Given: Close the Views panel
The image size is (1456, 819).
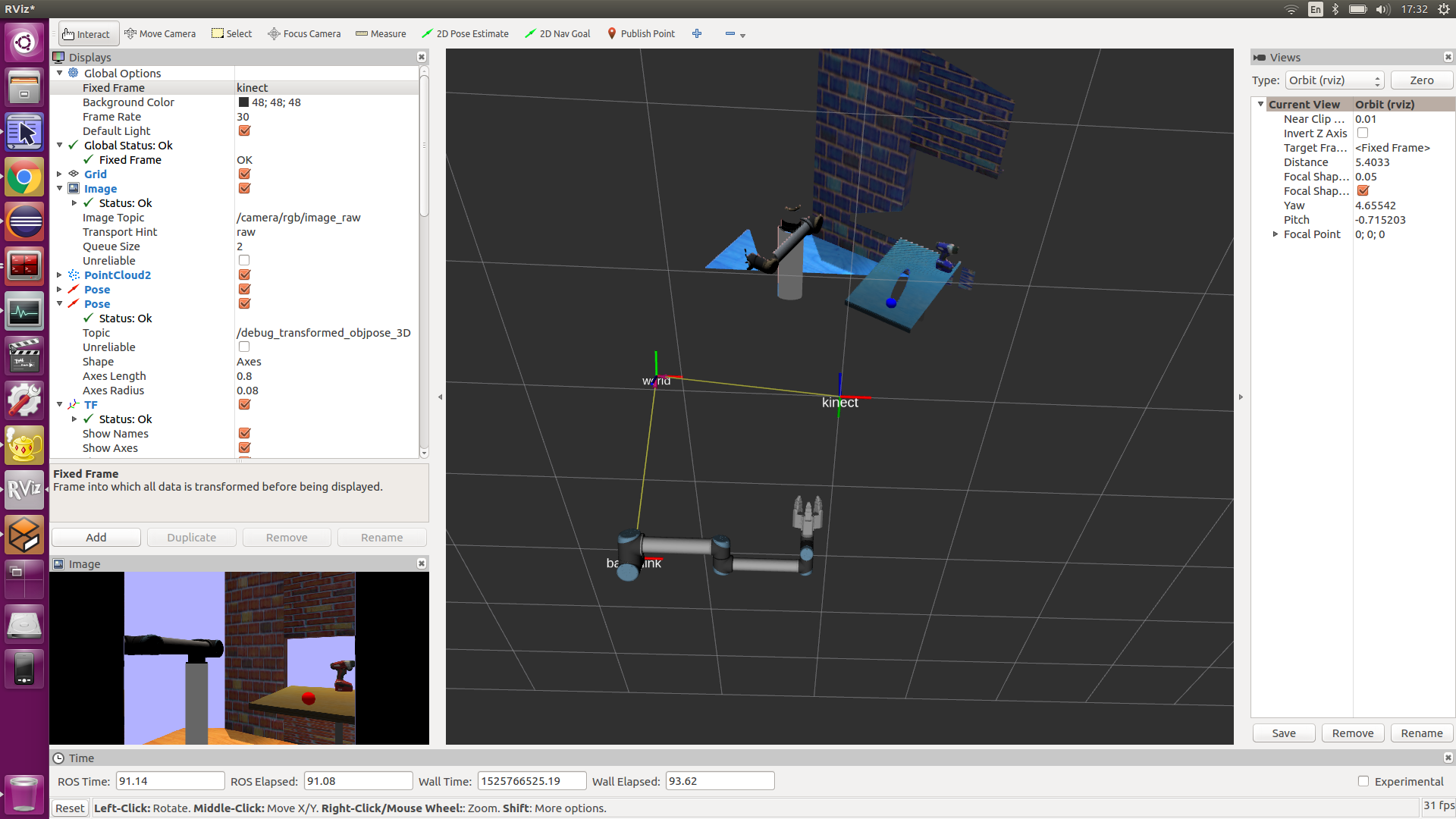Looking at the screenshot, I should point(1448,58).
